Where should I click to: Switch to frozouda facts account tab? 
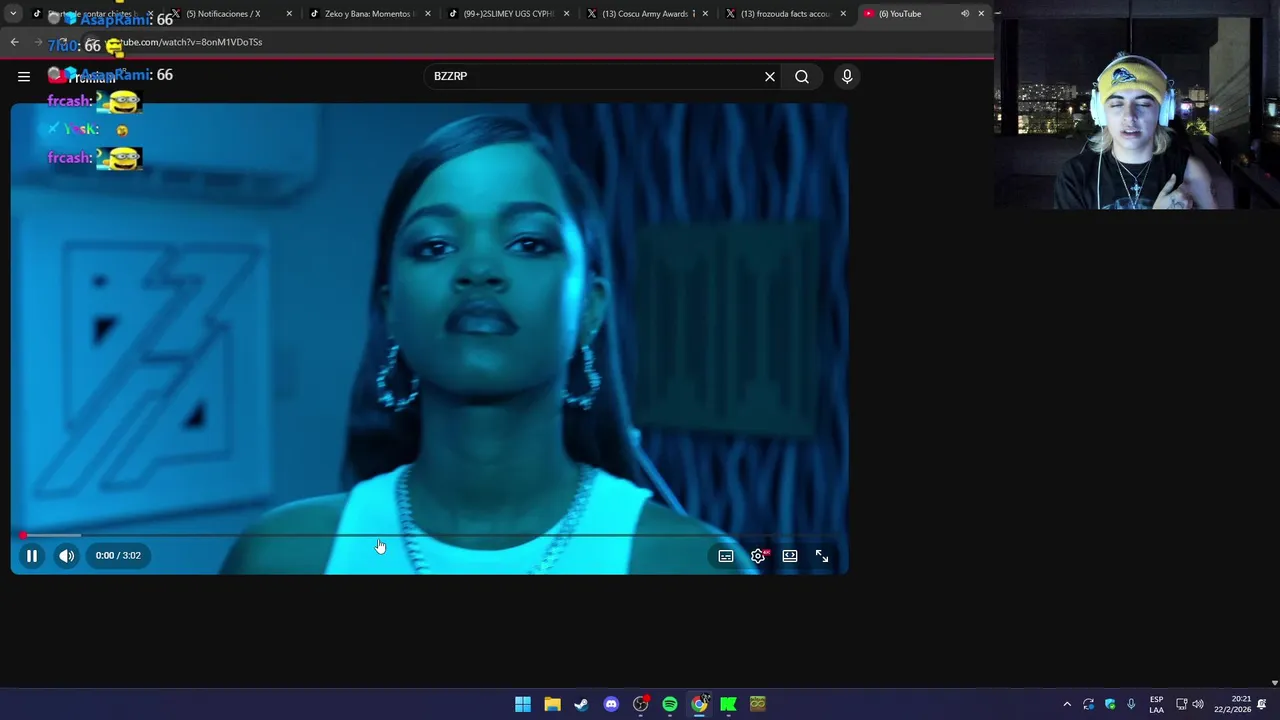point(783,14)
